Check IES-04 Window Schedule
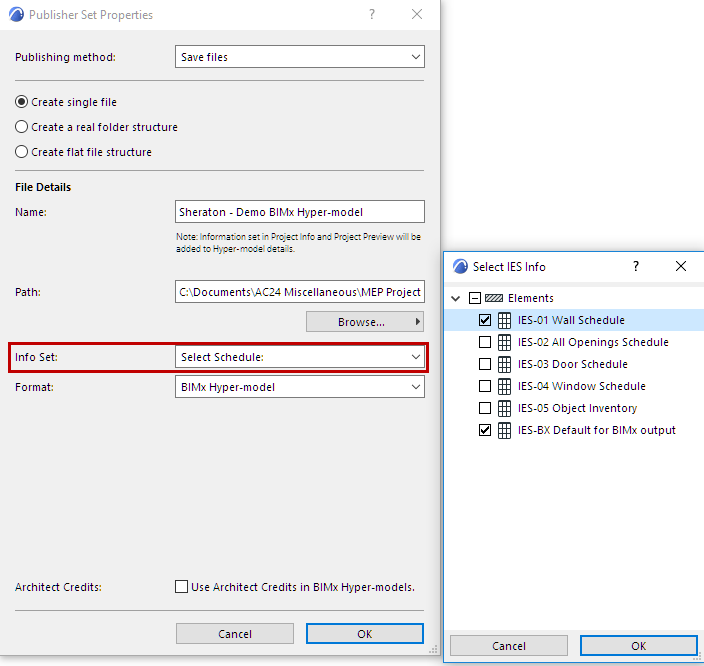This screenshot has height=666, width=704. click(x=485, y=386)
